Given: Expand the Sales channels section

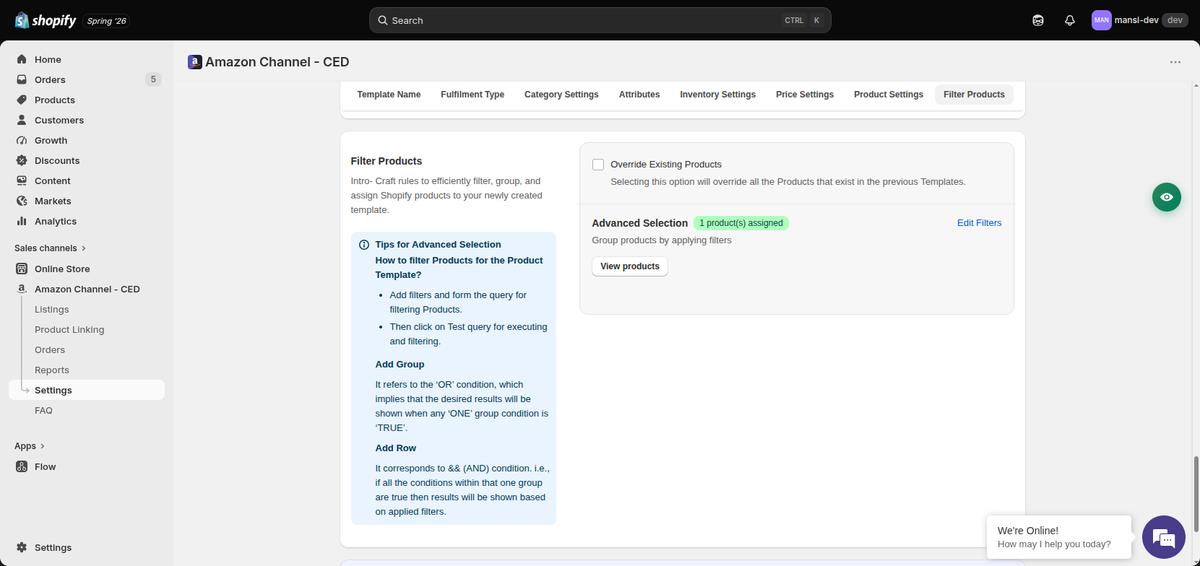Looking at the screenshot, I should (x=50, y=248).
